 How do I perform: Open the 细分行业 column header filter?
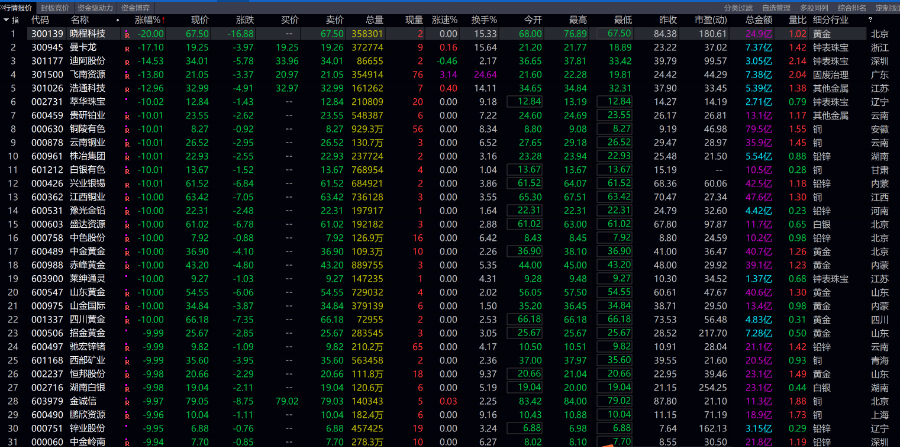pyautogui.click(x=827, y=19)
